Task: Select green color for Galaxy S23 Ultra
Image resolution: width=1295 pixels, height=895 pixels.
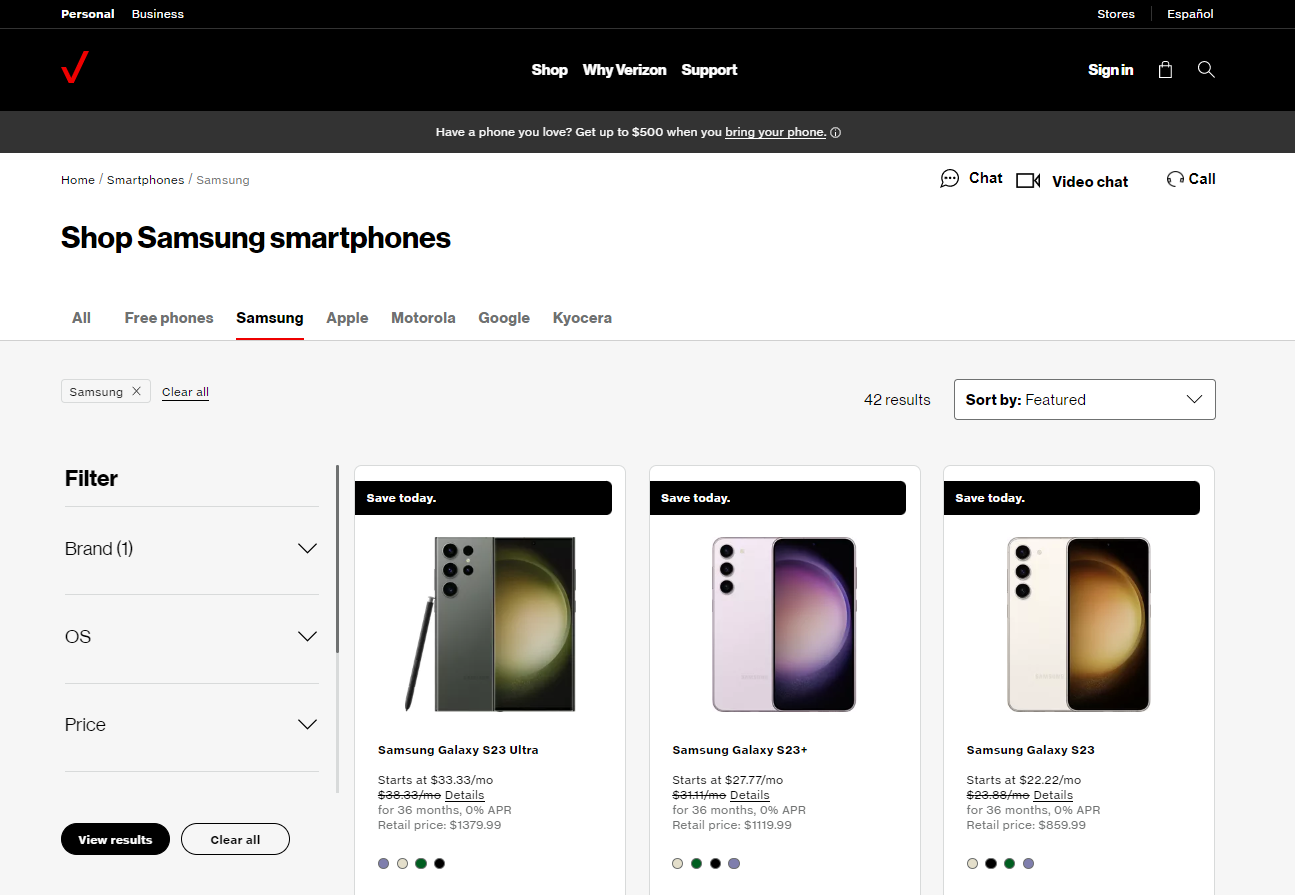Action: [421, 863]
